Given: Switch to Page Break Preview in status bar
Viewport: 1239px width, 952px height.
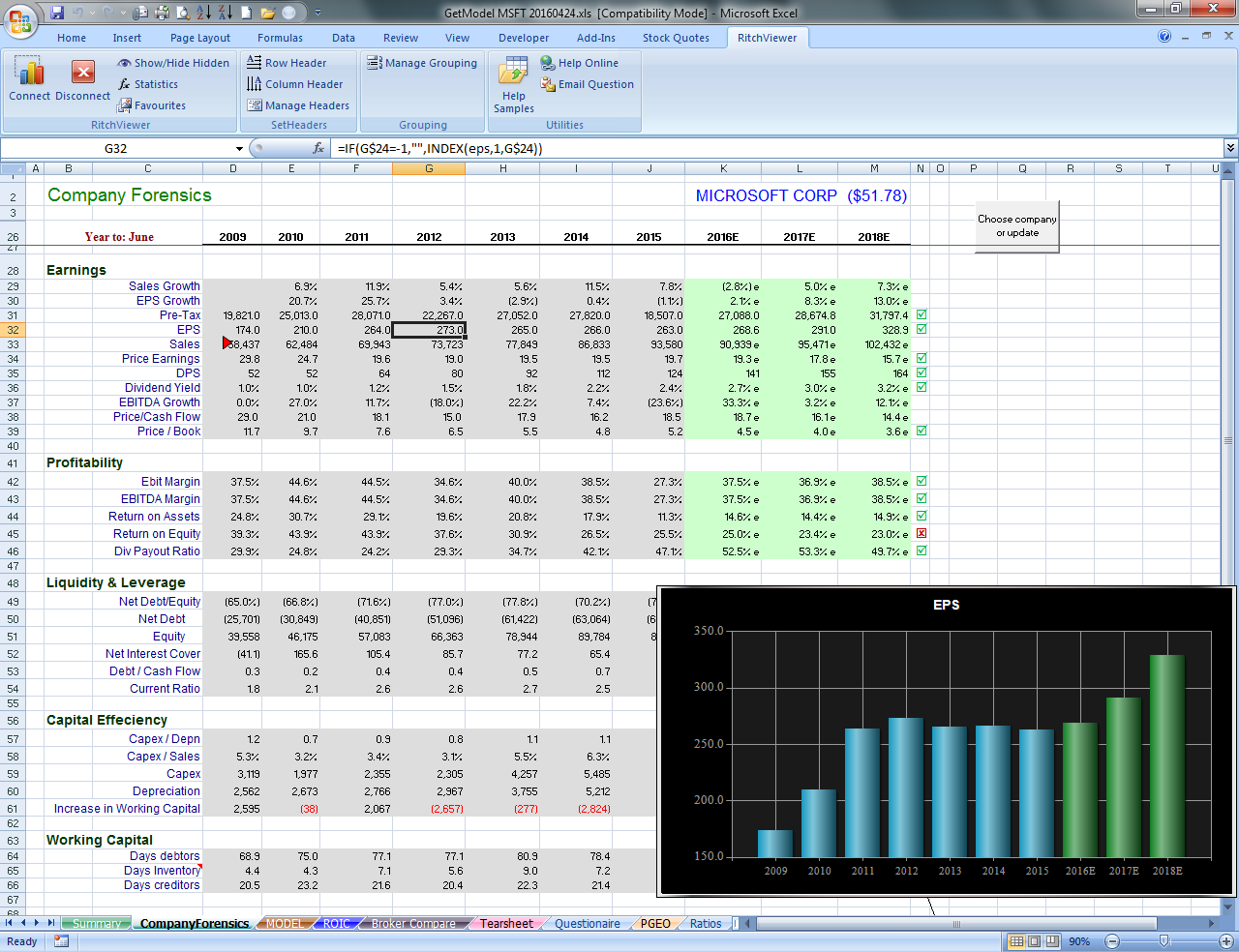Looking at the screenshot, I should [1051, 941].
